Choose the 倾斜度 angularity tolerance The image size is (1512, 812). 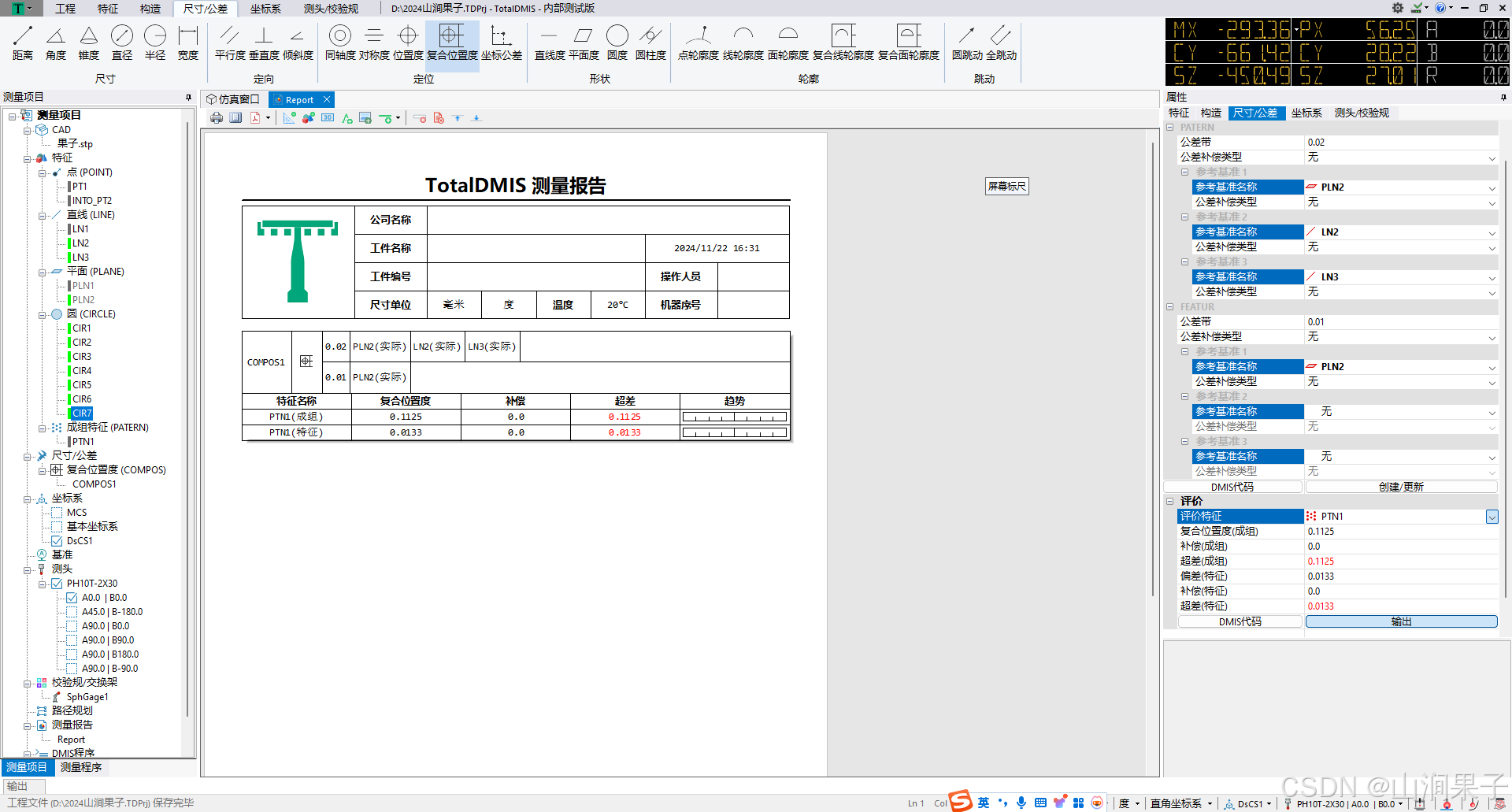click(298, 43)
